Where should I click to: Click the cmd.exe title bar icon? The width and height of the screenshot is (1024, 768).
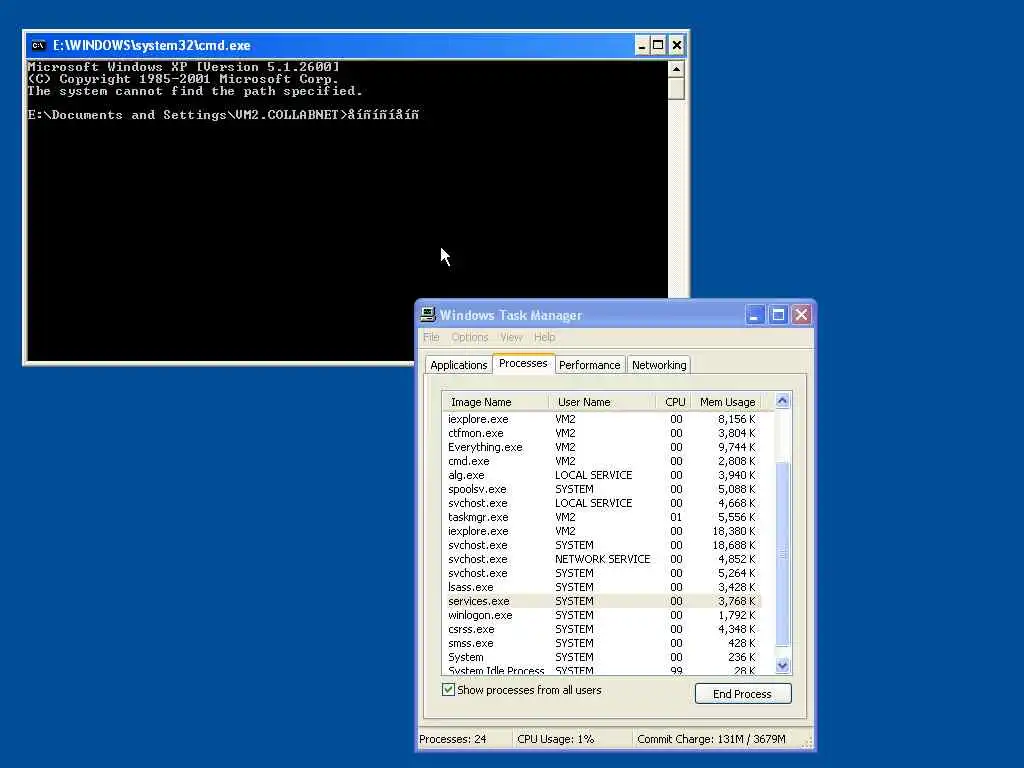(39, 45)
